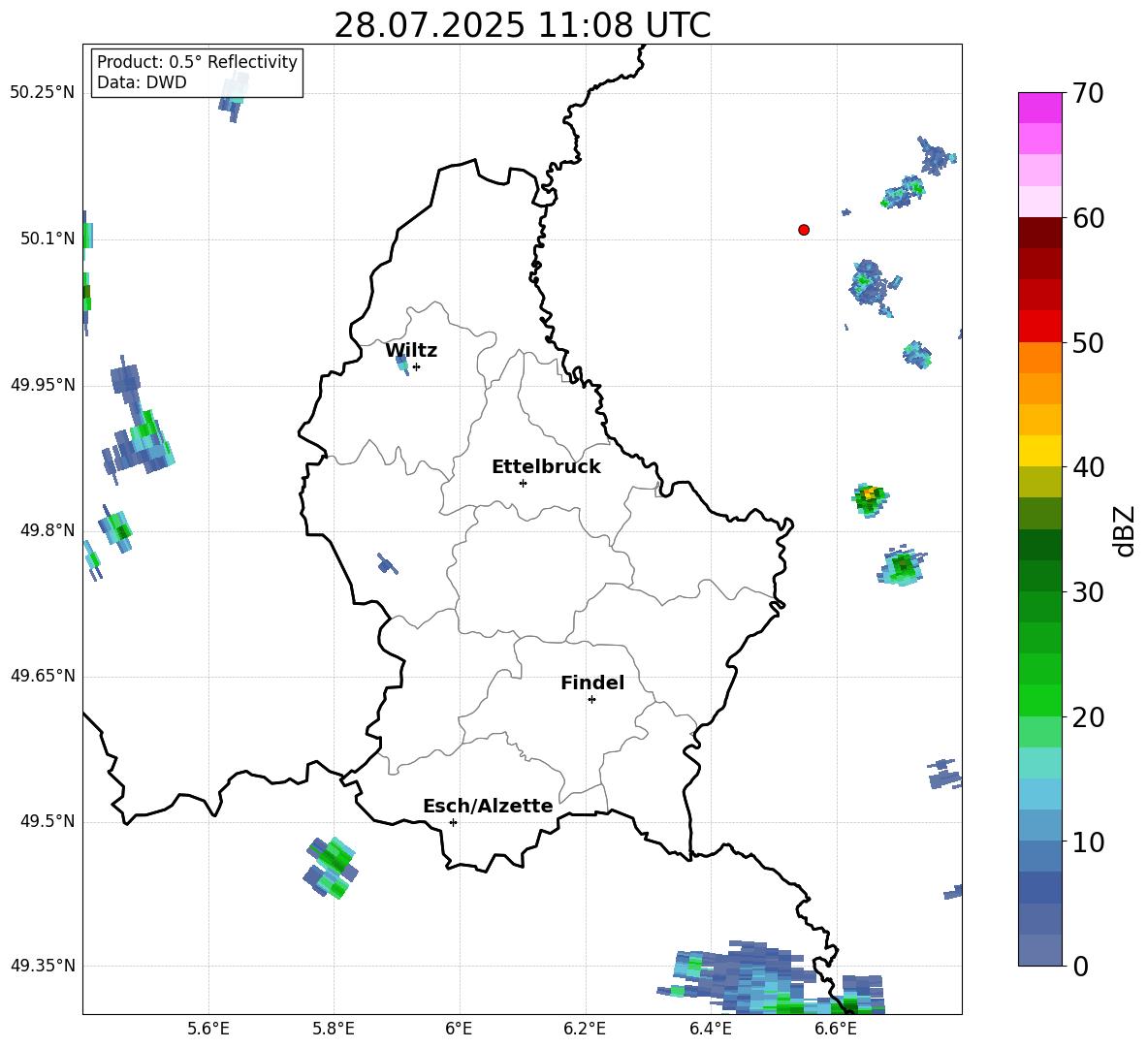Click the 6.4°E longitude tick label
1148x1048 pixels.
click(710, 1029)
